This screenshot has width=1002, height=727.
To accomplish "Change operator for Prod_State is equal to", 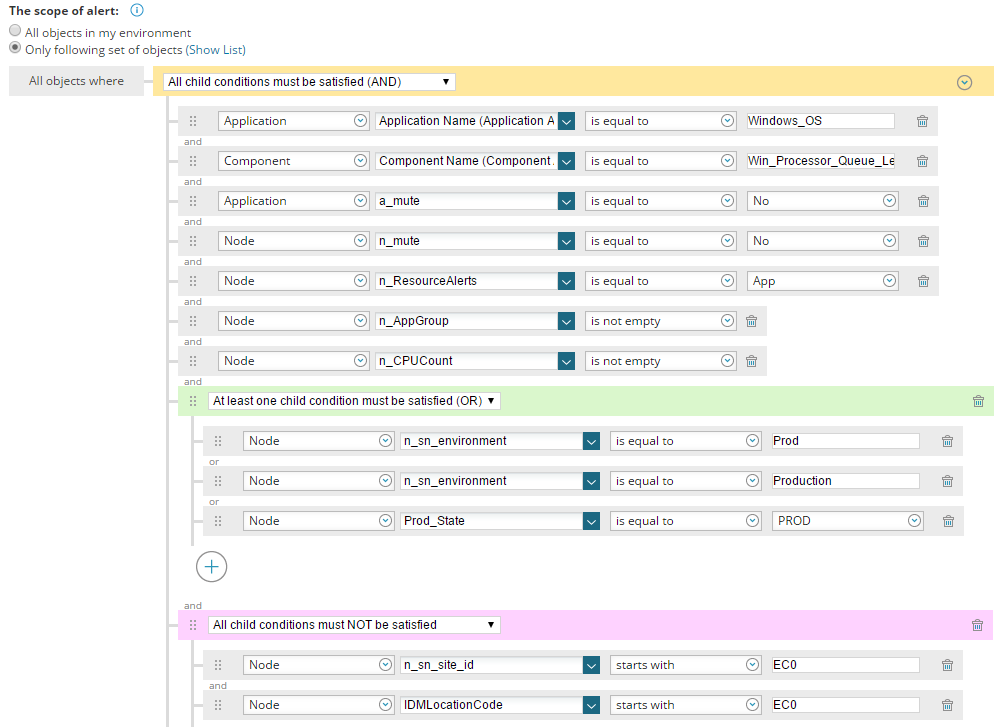I will [x=685, y=521].
